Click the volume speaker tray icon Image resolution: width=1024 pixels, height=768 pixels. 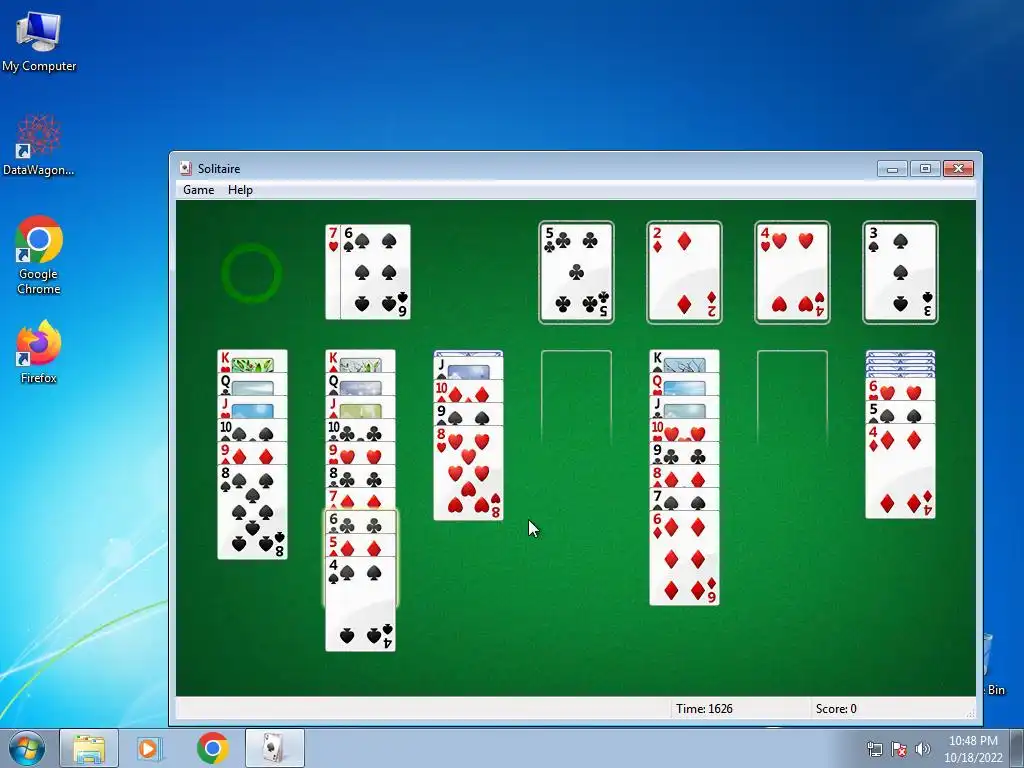[922, 749]
